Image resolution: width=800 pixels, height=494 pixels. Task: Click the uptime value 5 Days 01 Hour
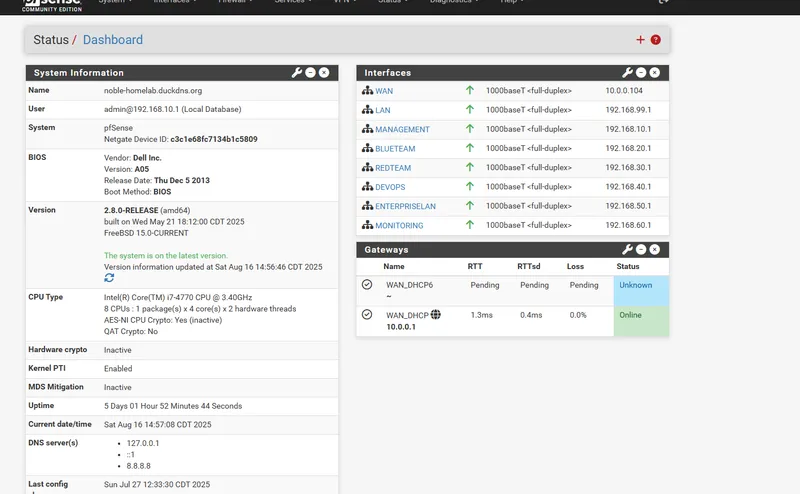pyautogui.click(x=173, y=406)
